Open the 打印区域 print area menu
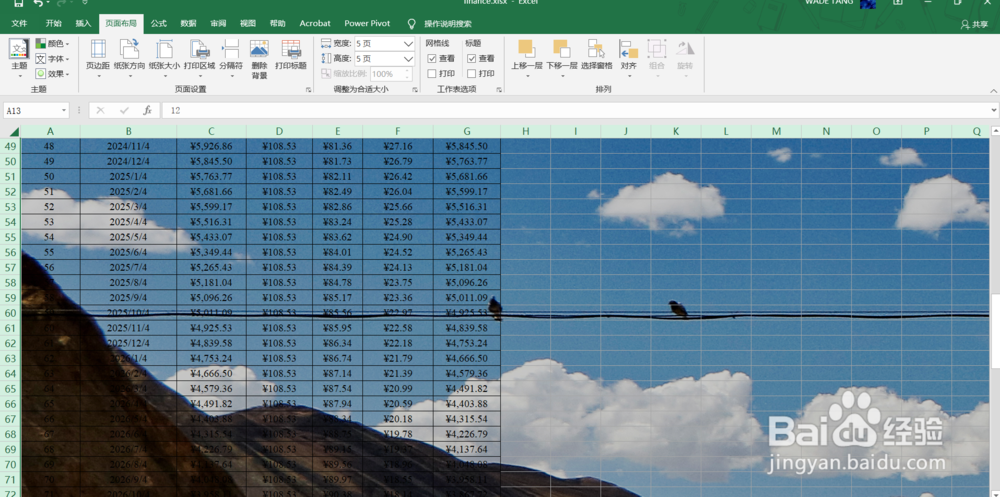The image size is (1000, 497). [x=200, y=57]
